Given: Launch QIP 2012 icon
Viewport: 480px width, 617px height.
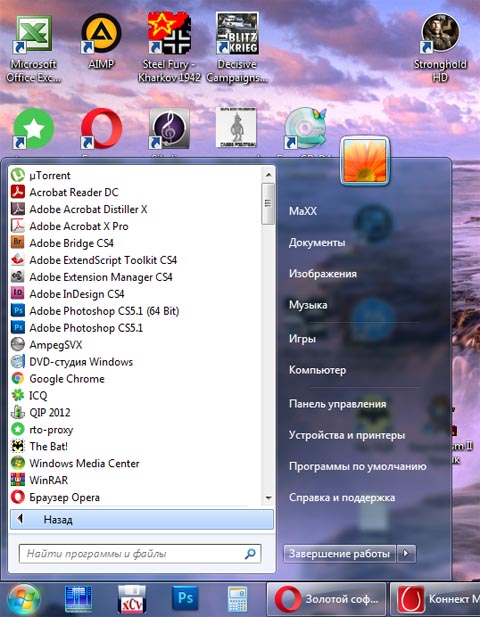Looking at the screenshot, I should point(17,412).
